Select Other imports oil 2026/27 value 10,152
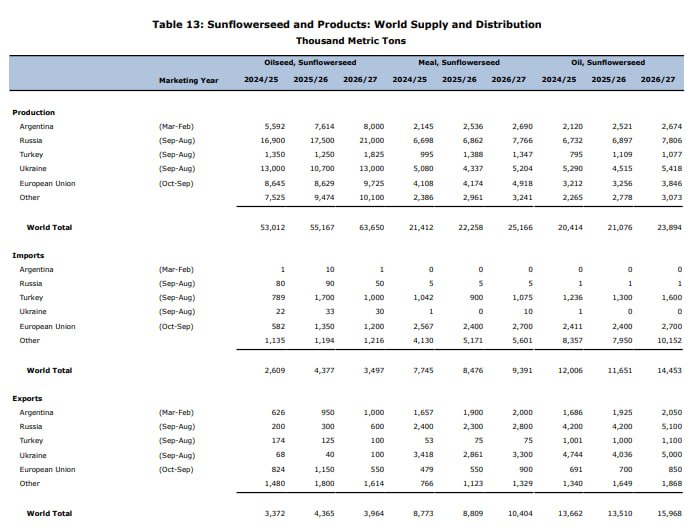 coord(669,340)
